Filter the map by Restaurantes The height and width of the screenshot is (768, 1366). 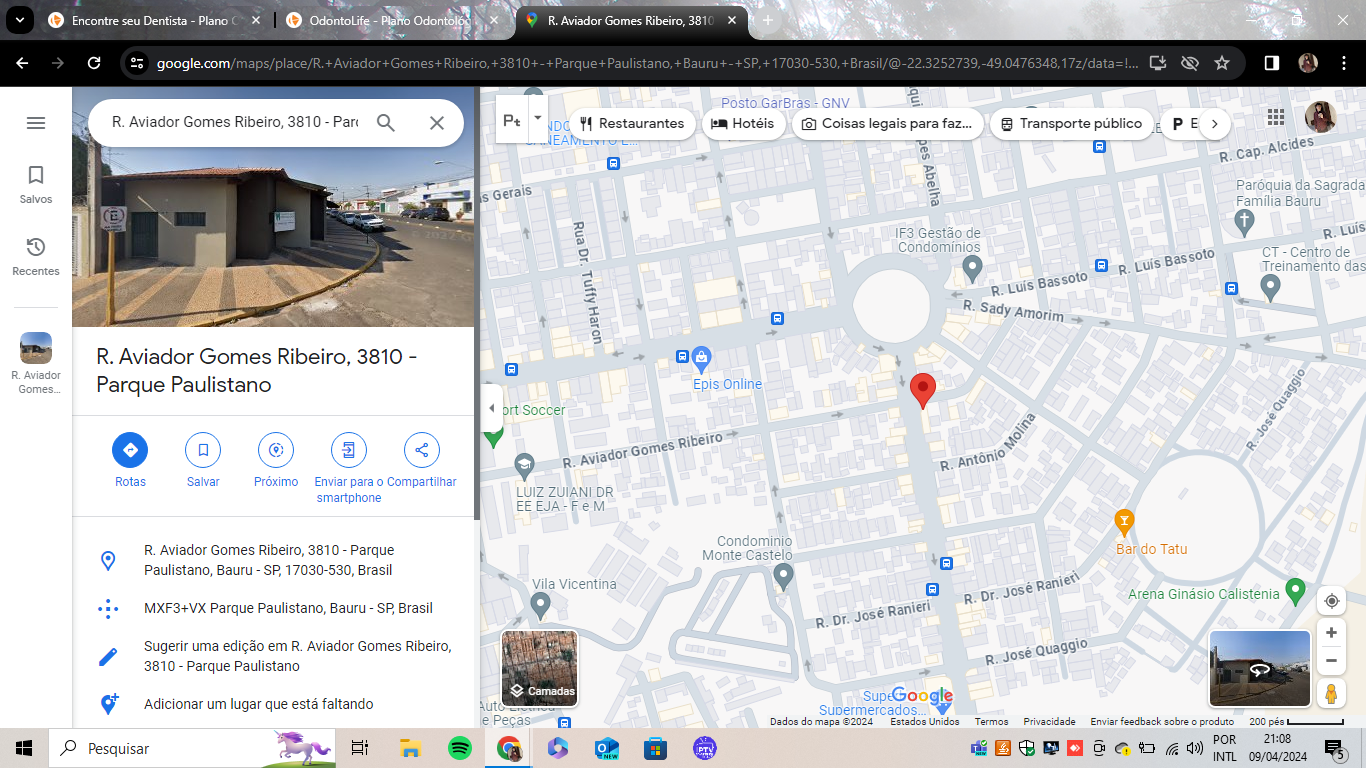click(632, 124)
